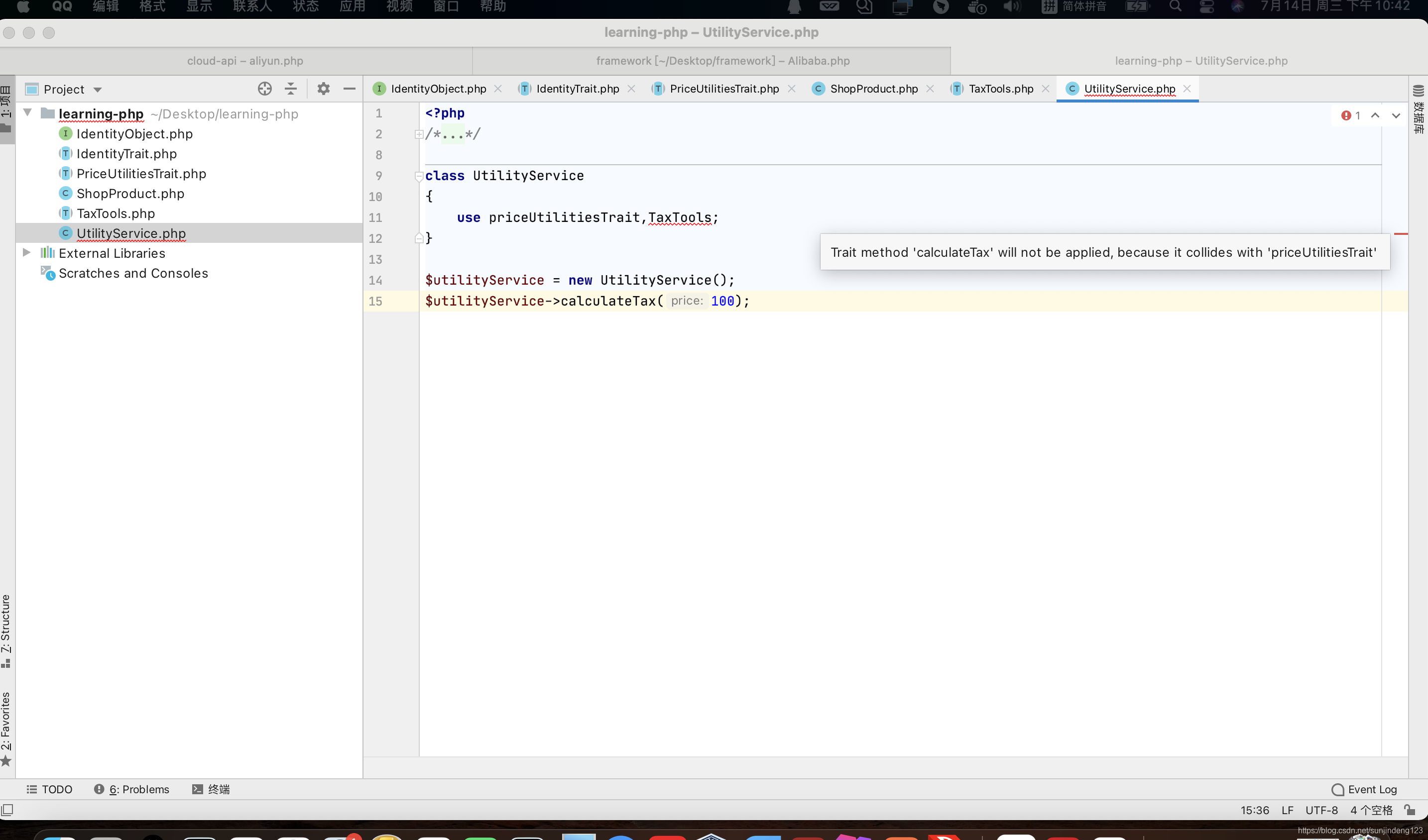Click cursor position 15:36 in status bar
This screenshot has width=1428, height=840.
pos(1255,810)
